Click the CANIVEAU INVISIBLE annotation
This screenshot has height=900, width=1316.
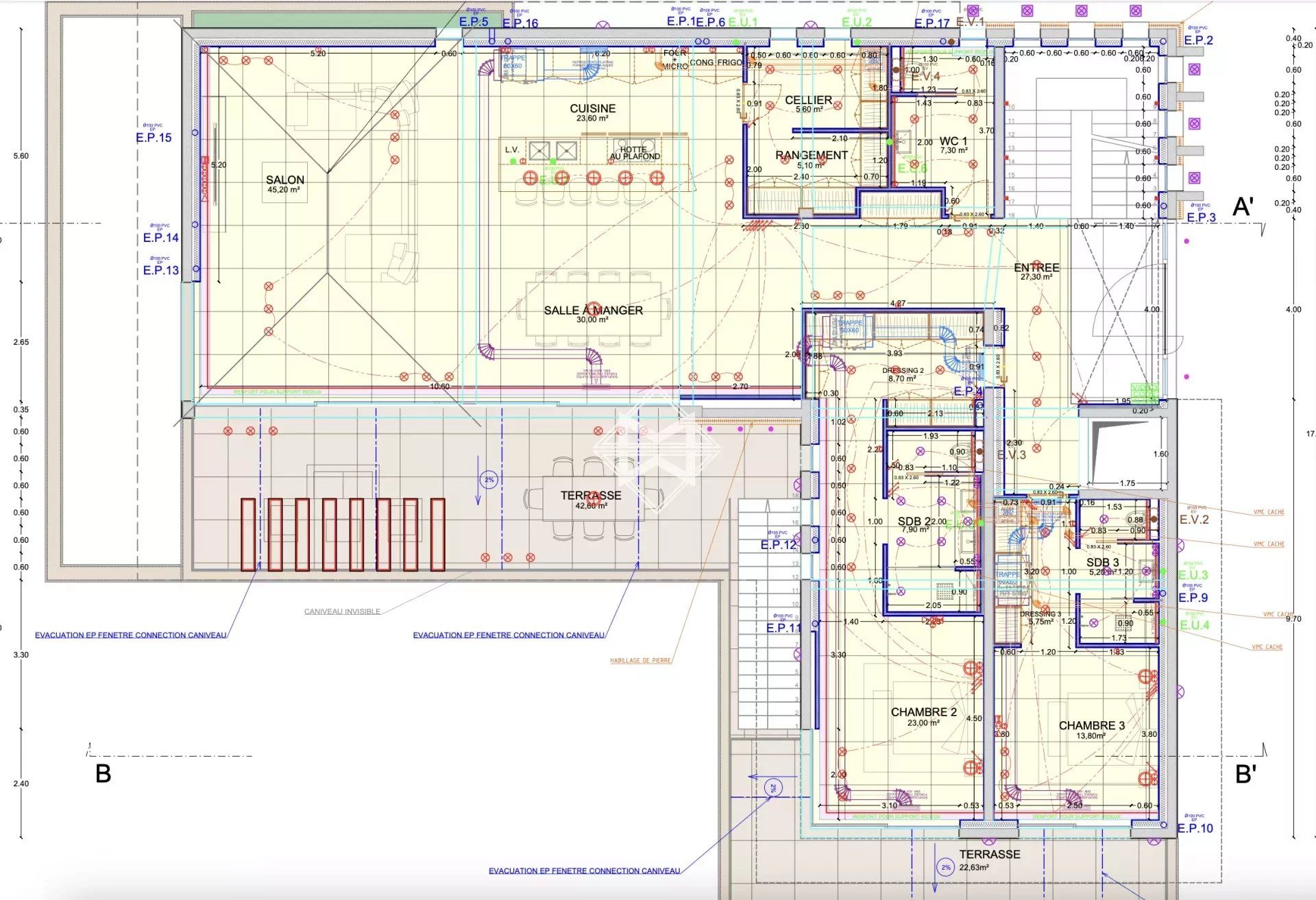click(342, 611)
